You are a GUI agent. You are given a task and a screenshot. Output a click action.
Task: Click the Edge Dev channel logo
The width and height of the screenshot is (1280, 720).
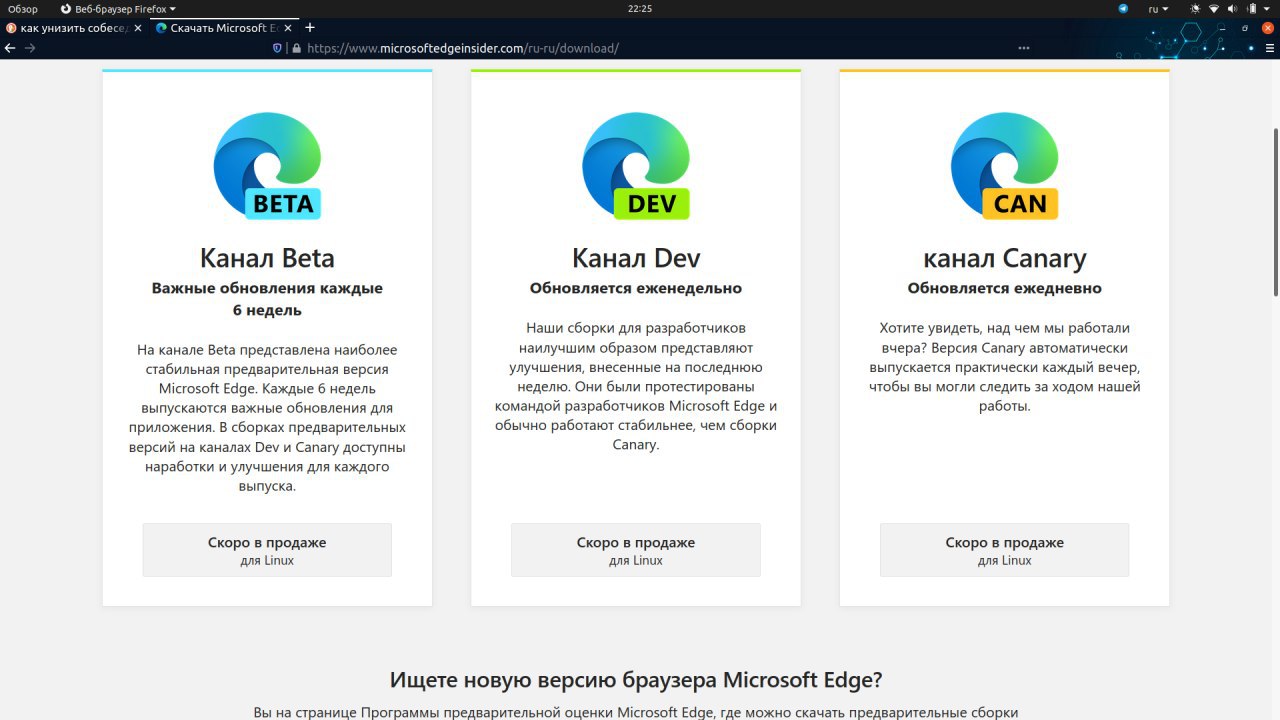click(636, 166)
